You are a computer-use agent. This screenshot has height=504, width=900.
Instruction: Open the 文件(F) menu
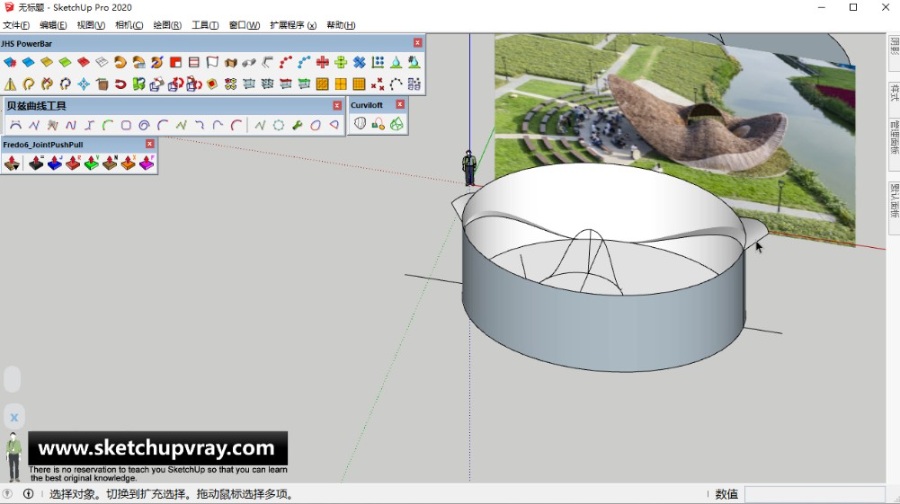coord(16,25)
